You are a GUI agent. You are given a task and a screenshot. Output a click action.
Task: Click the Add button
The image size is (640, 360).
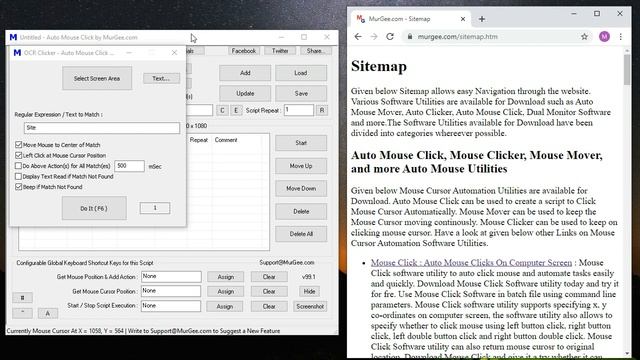point(245,73)
